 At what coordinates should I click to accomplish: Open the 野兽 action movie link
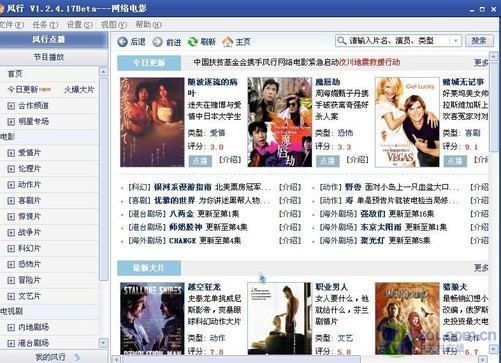[353, 187]
